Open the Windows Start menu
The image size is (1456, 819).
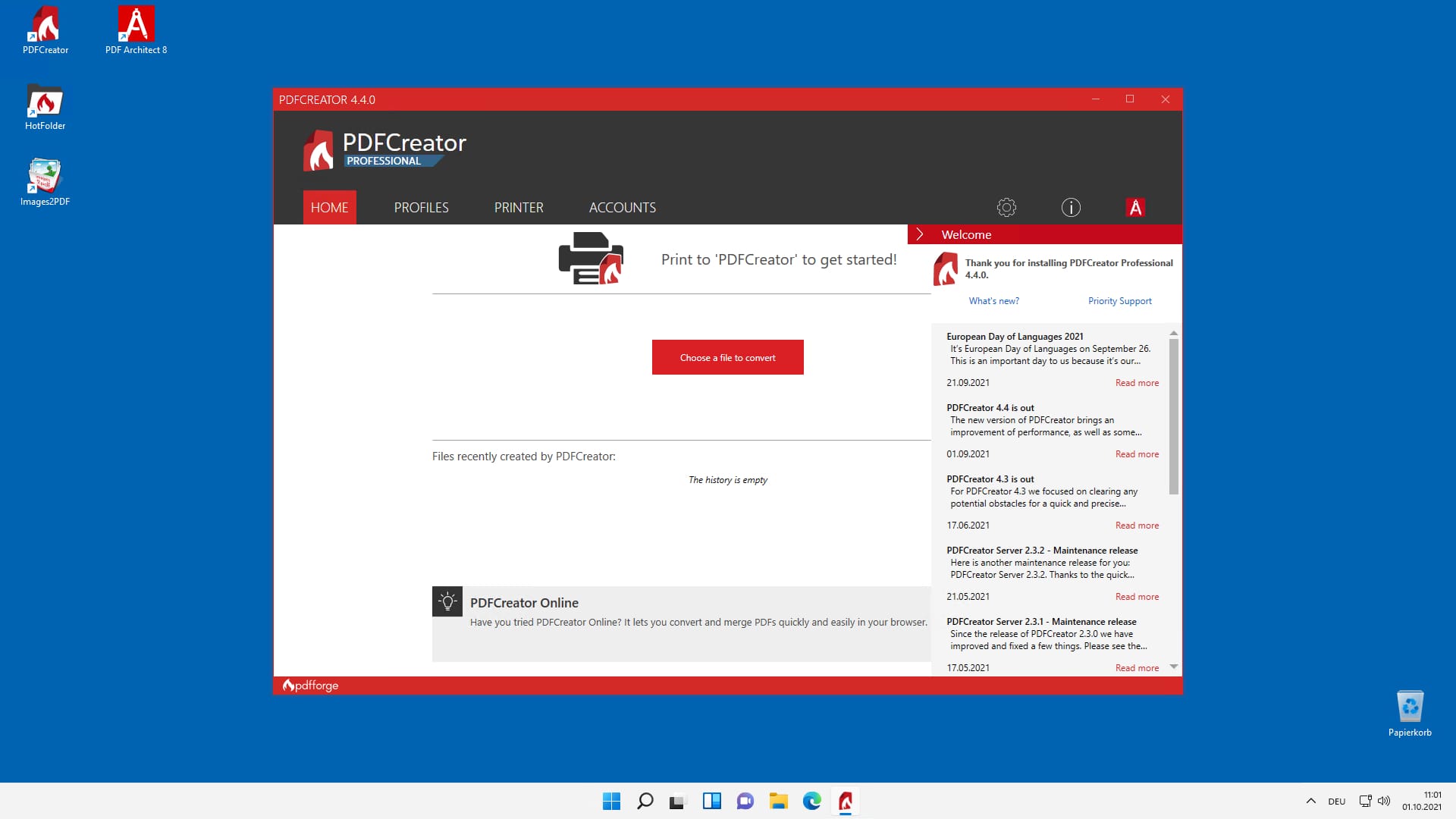click(x=611, y=801)
